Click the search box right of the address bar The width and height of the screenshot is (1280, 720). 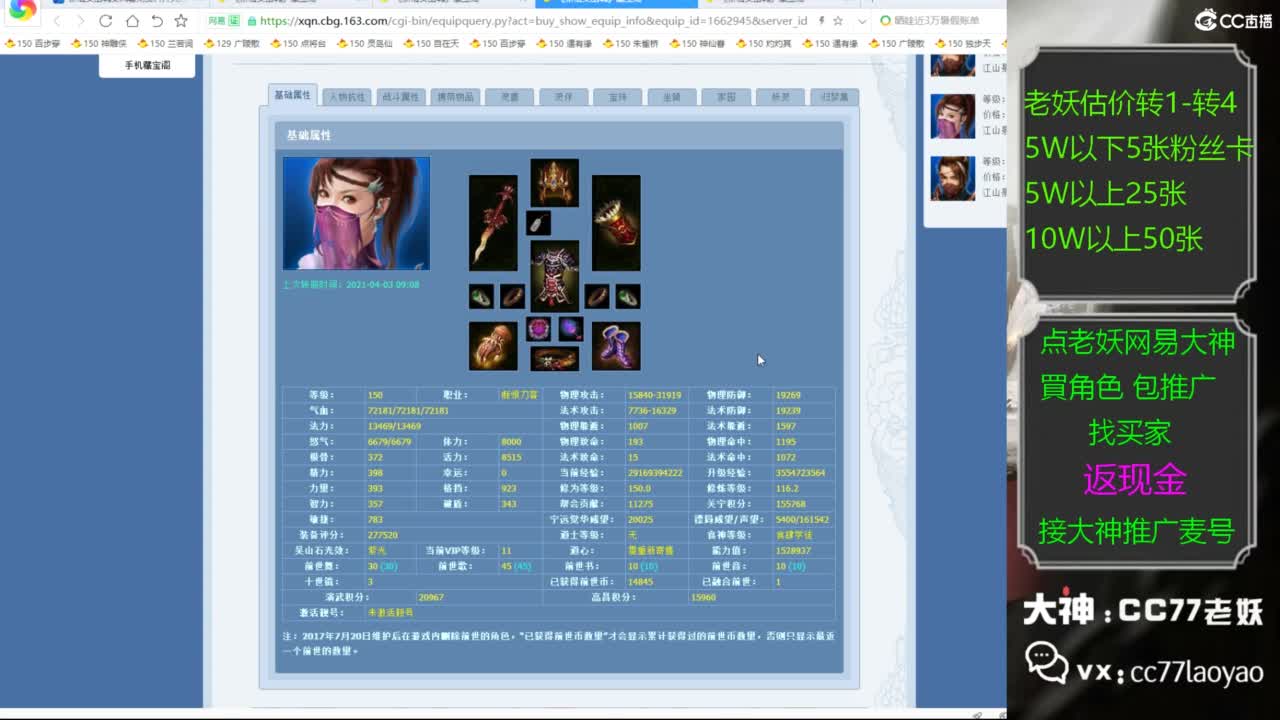(x=940, y=21)
